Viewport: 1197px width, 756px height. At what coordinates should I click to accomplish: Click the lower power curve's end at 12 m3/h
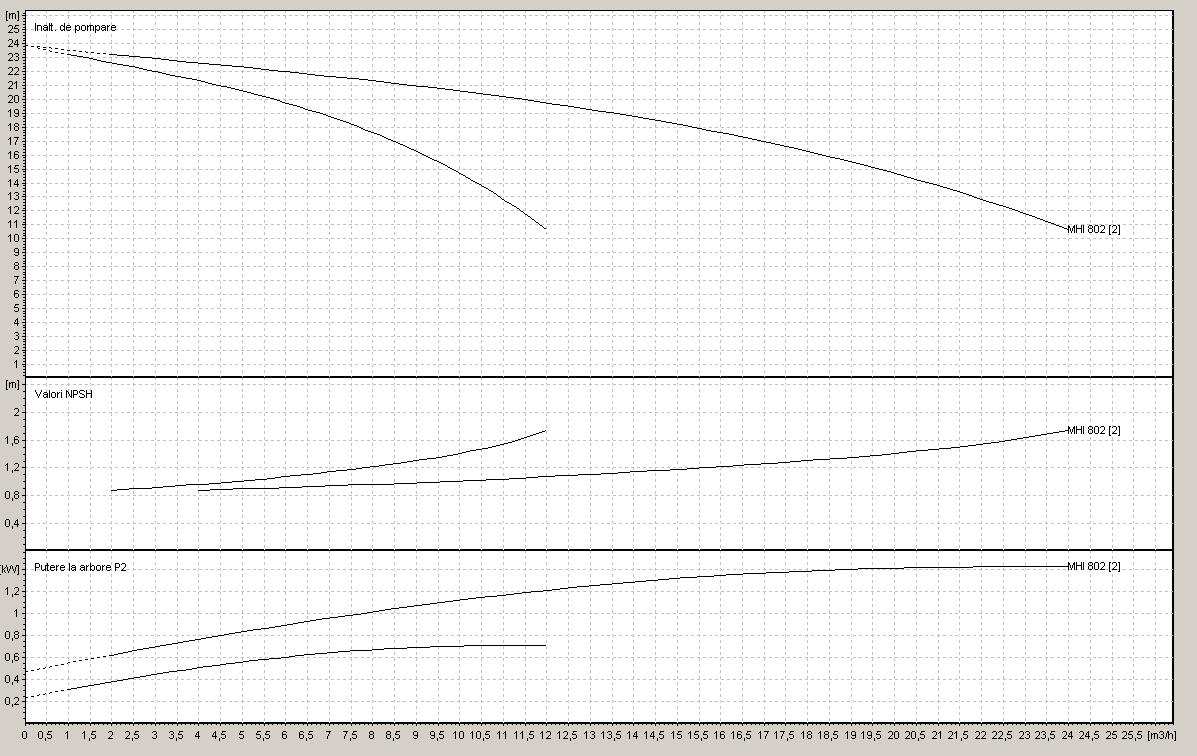(x=545, y=645)
